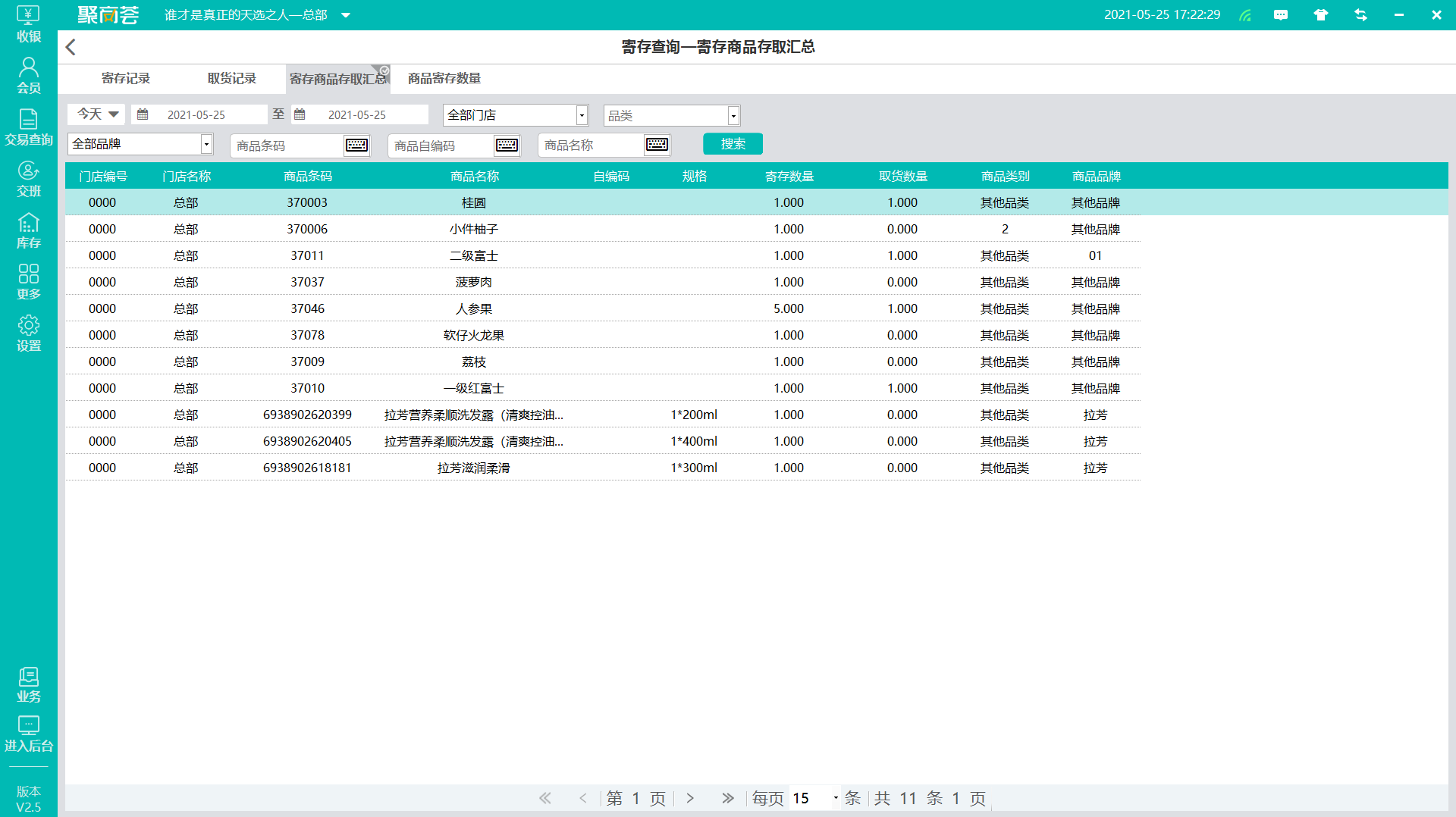Open end date calendar icon
The image size is (1456, 817).
[x=300, y=114]
